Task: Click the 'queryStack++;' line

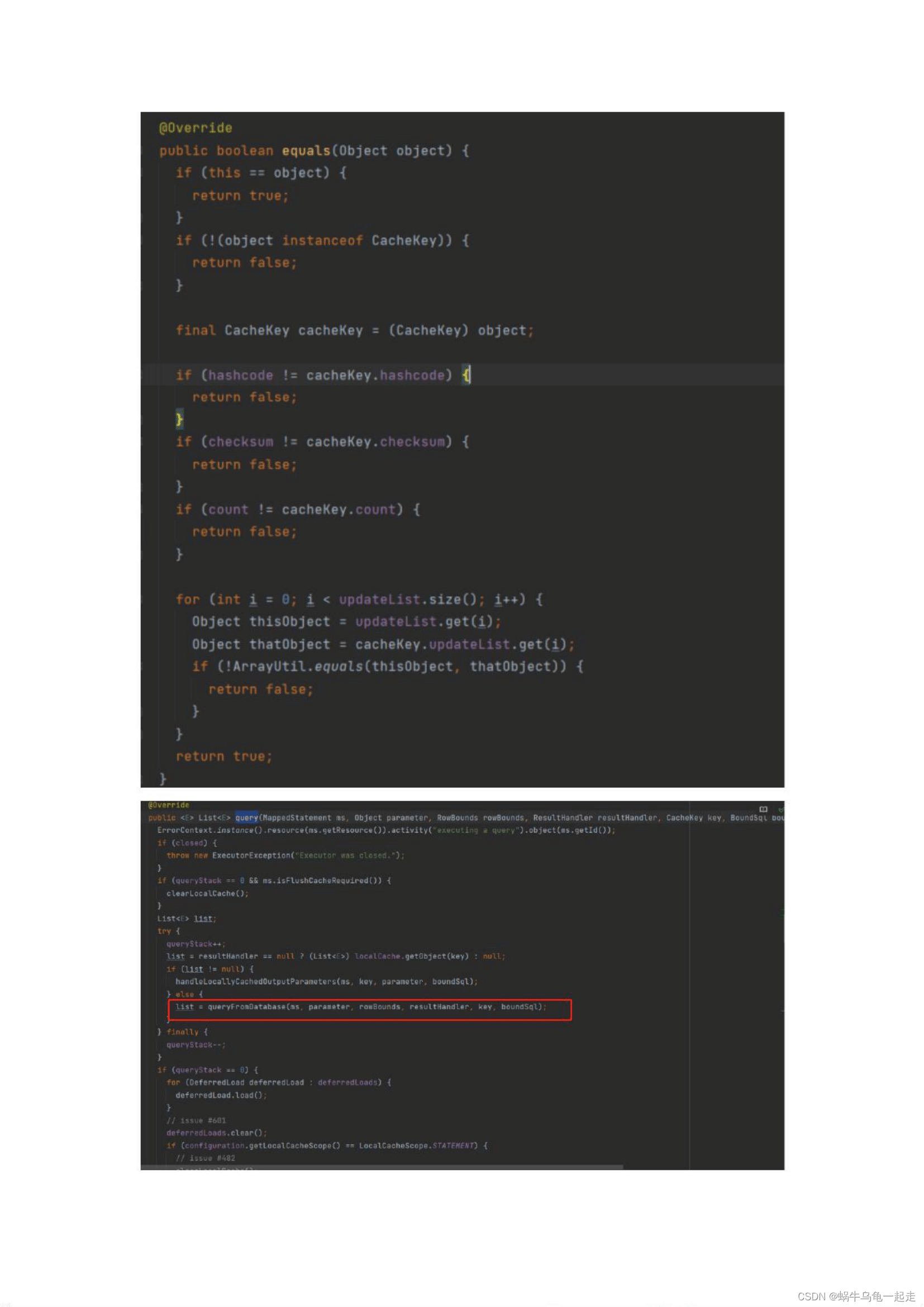Action: click(196, 944)
